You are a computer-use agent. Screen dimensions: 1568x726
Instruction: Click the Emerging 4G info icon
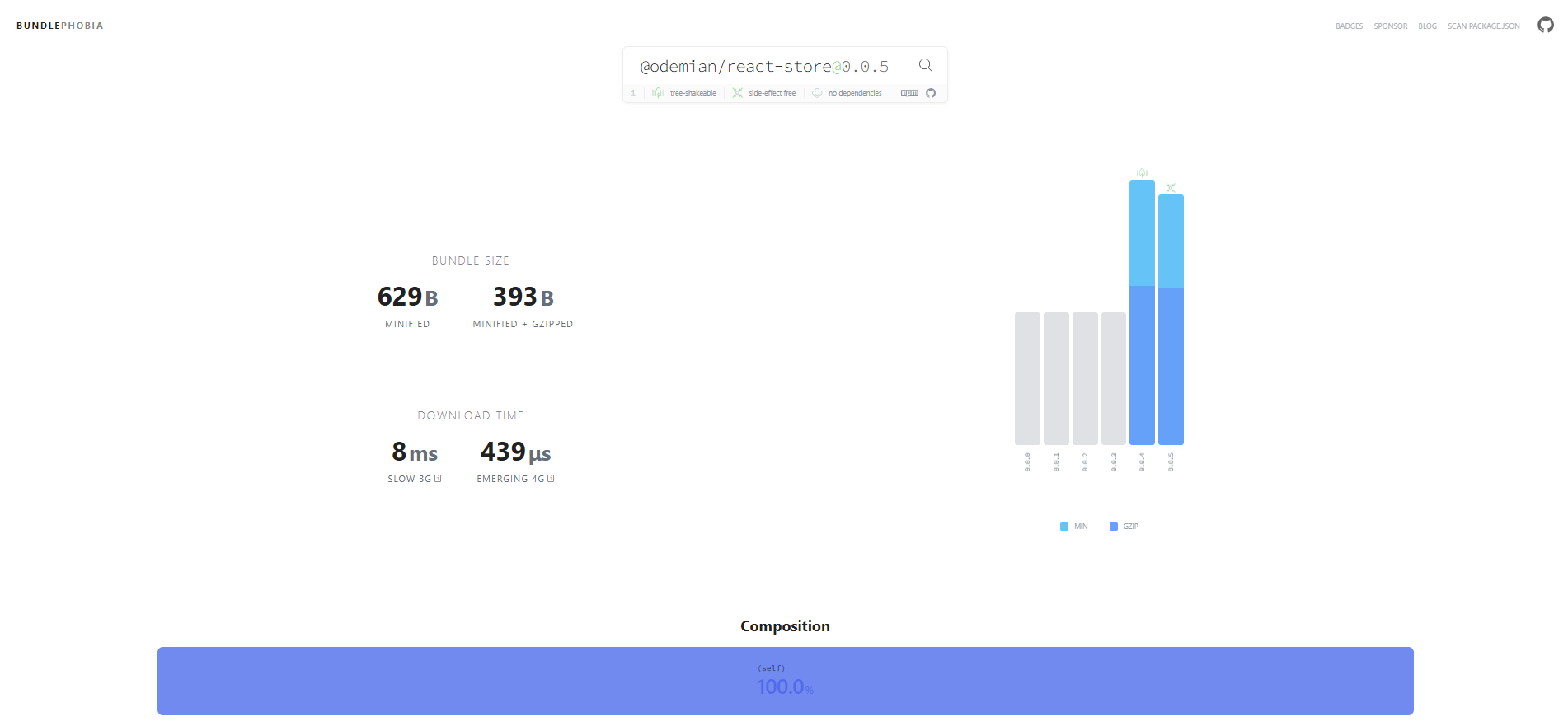(551, 479)
